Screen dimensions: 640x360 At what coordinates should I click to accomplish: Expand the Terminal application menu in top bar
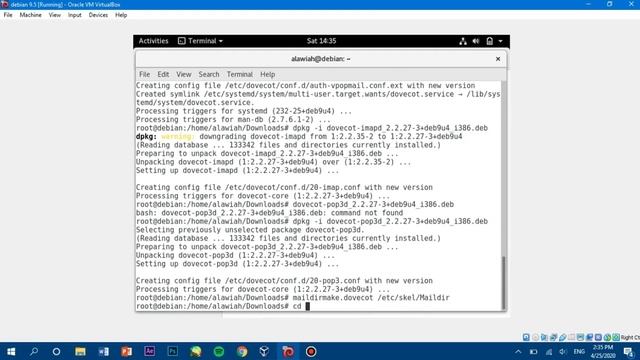coord(200,41)
